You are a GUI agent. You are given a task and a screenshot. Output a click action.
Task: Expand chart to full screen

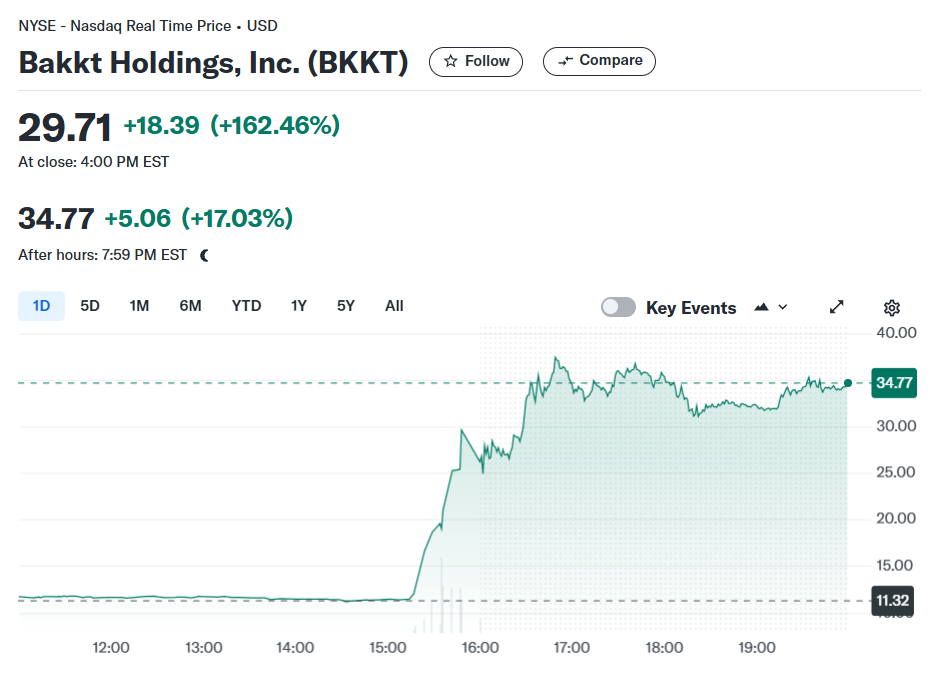837,307
